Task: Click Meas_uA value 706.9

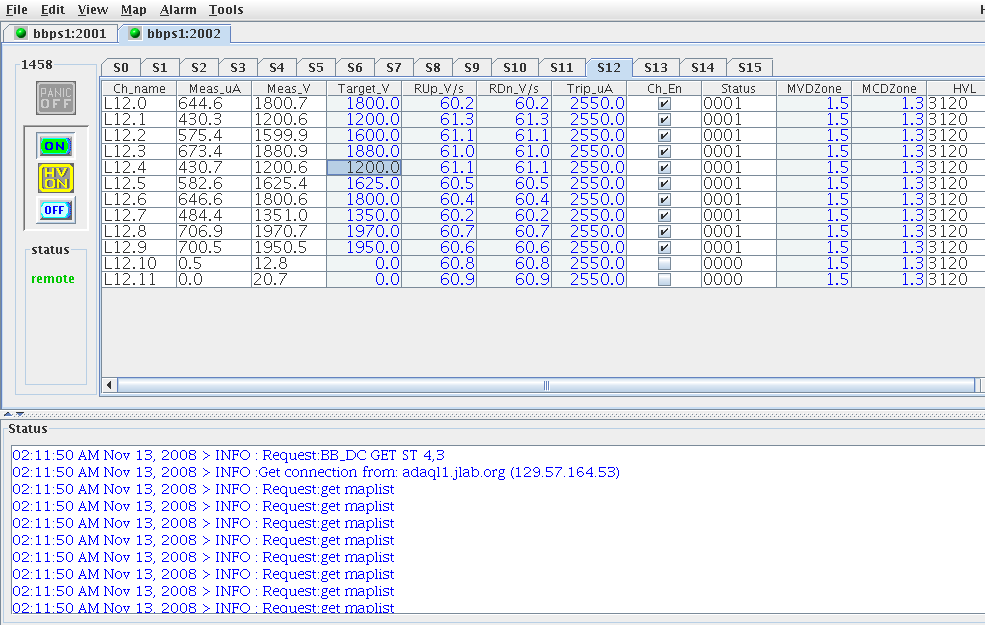Action: point(215,232)
